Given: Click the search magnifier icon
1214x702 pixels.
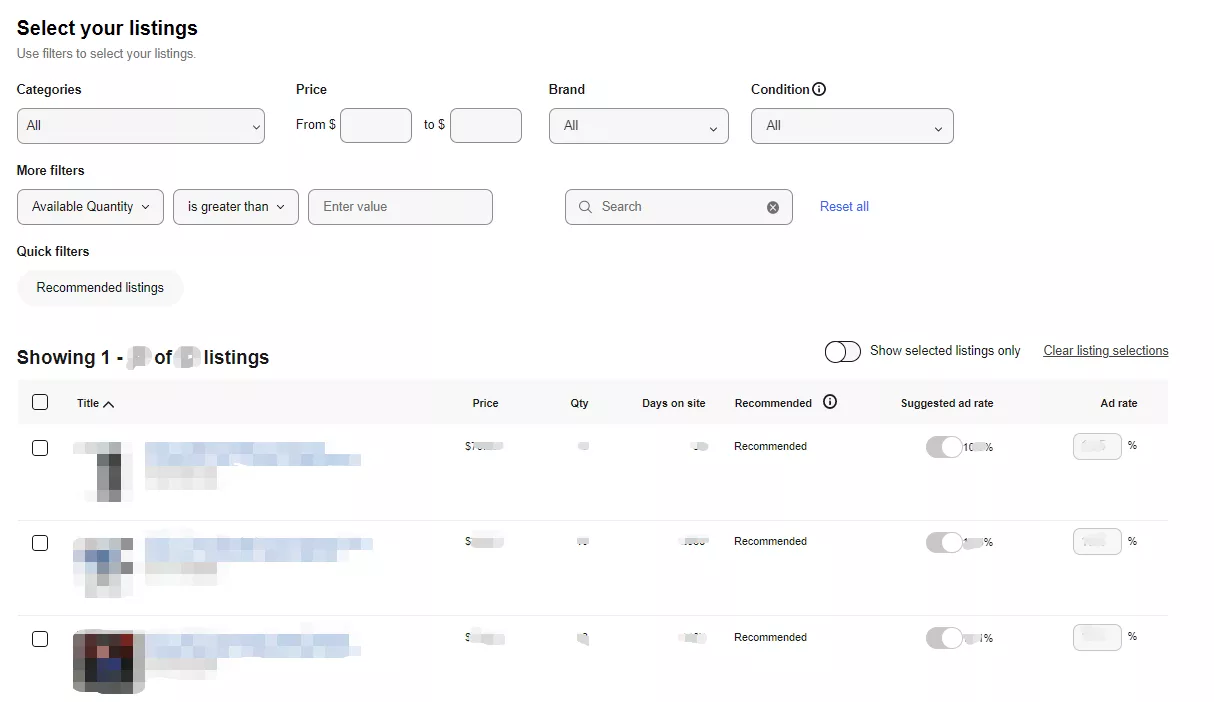Looking at the screenshot, I should point(585,207).
